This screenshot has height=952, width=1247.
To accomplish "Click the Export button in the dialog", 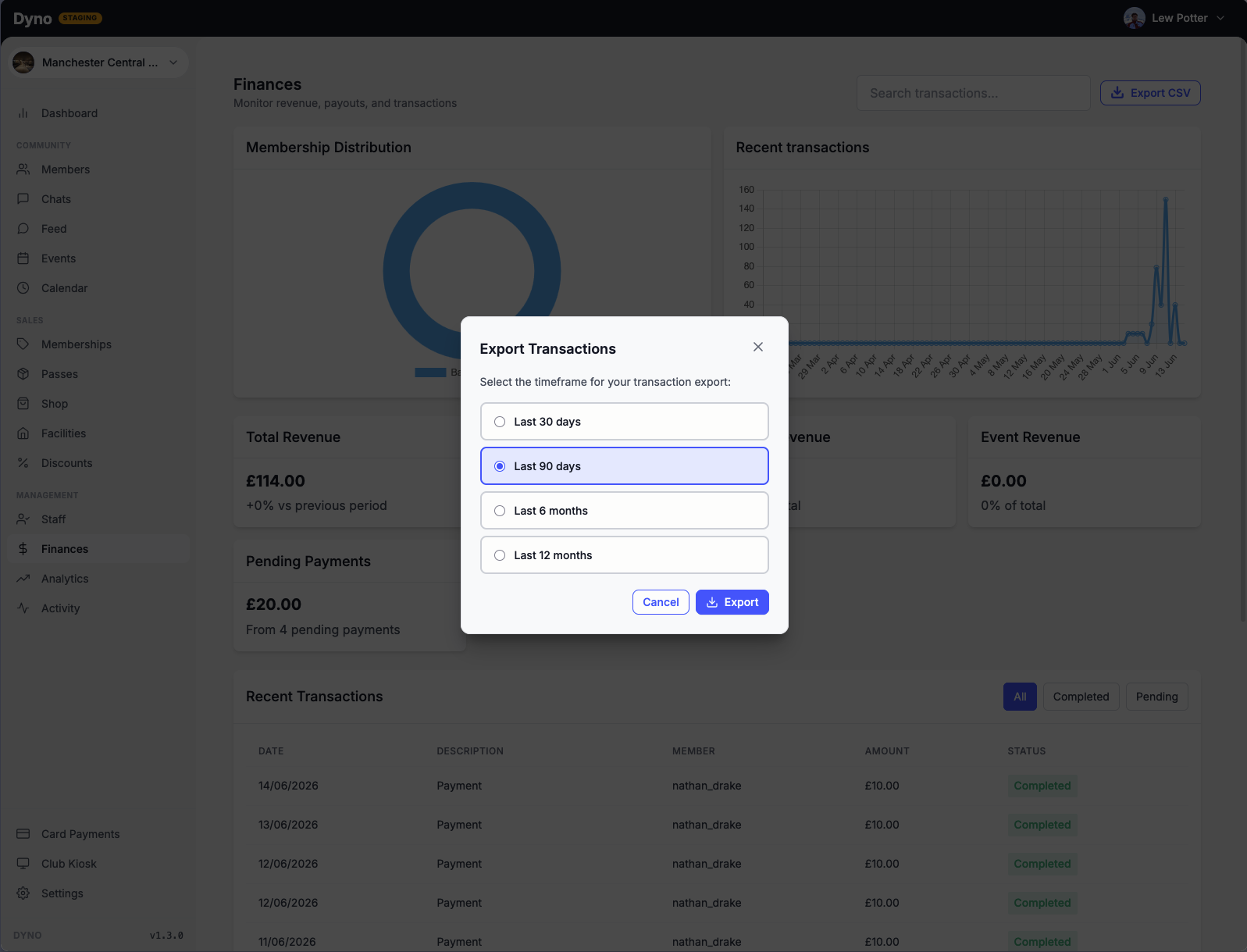I will click(x=732, y=602).
